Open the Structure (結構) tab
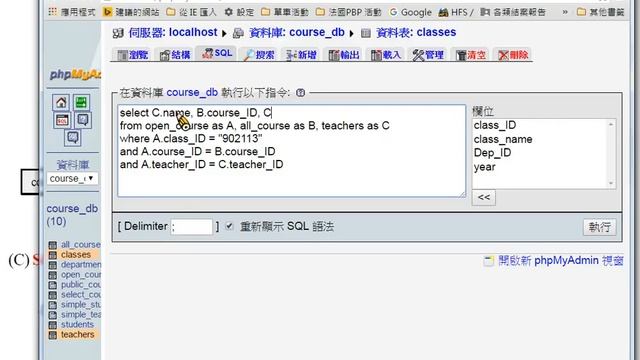 (x=175, y=55)
